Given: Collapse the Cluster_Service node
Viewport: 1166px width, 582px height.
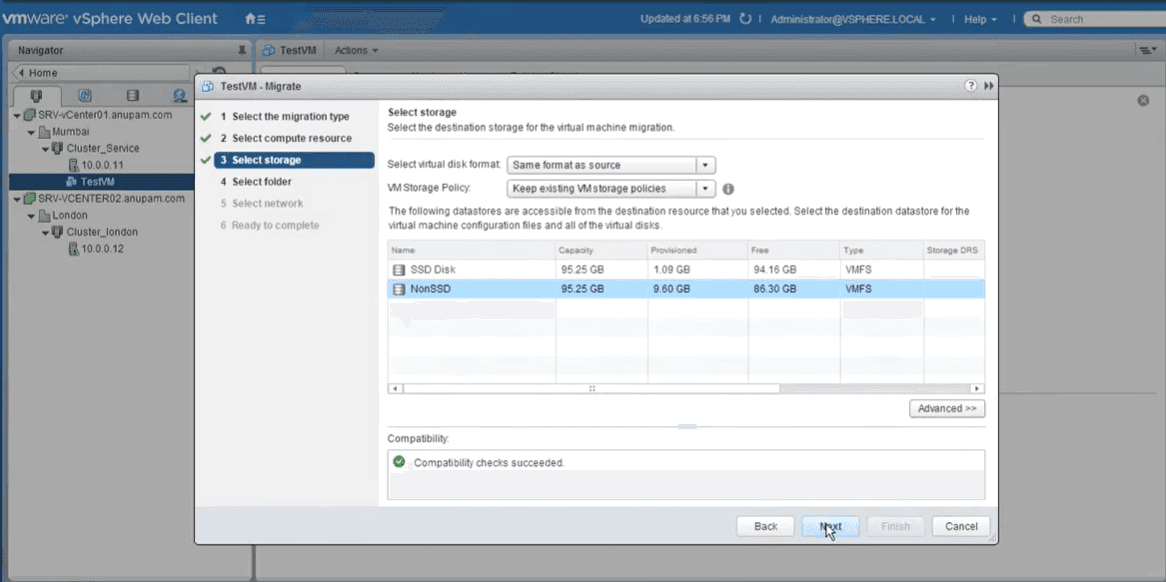Looking at the screenshot, I should 45,149.
